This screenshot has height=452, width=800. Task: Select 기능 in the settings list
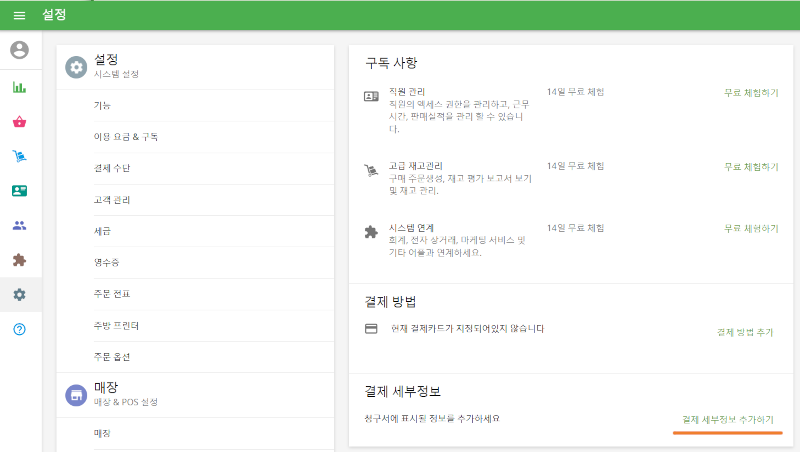(102, 105)
